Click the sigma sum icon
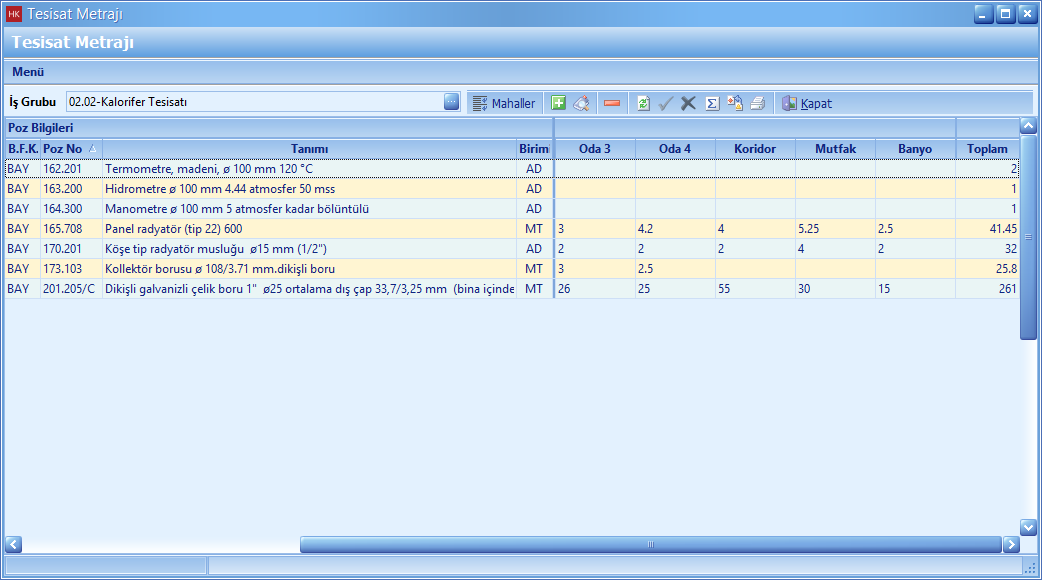 (x=712, y=103)
